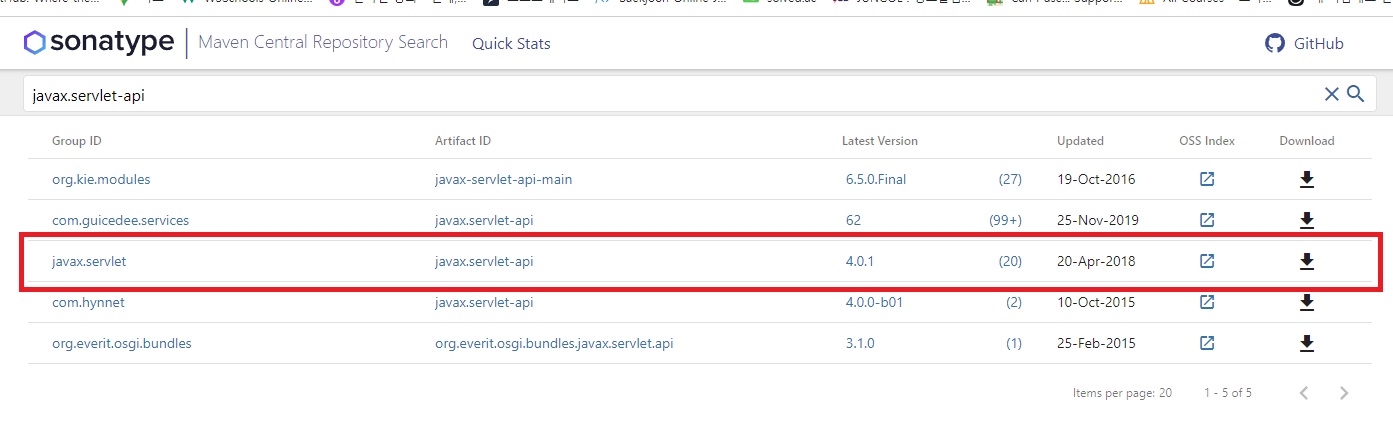This screenshot has height=421, width=1393.
Task: Show all (1) versions
Action: pyautogui.click(x=1014, y=343)
